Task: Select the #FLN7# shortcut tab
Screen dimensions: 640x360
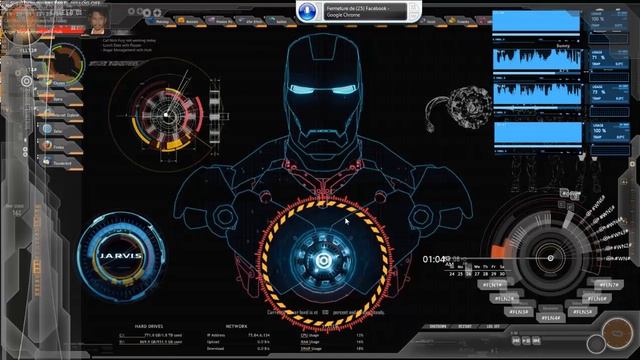Action: (609, 285)
